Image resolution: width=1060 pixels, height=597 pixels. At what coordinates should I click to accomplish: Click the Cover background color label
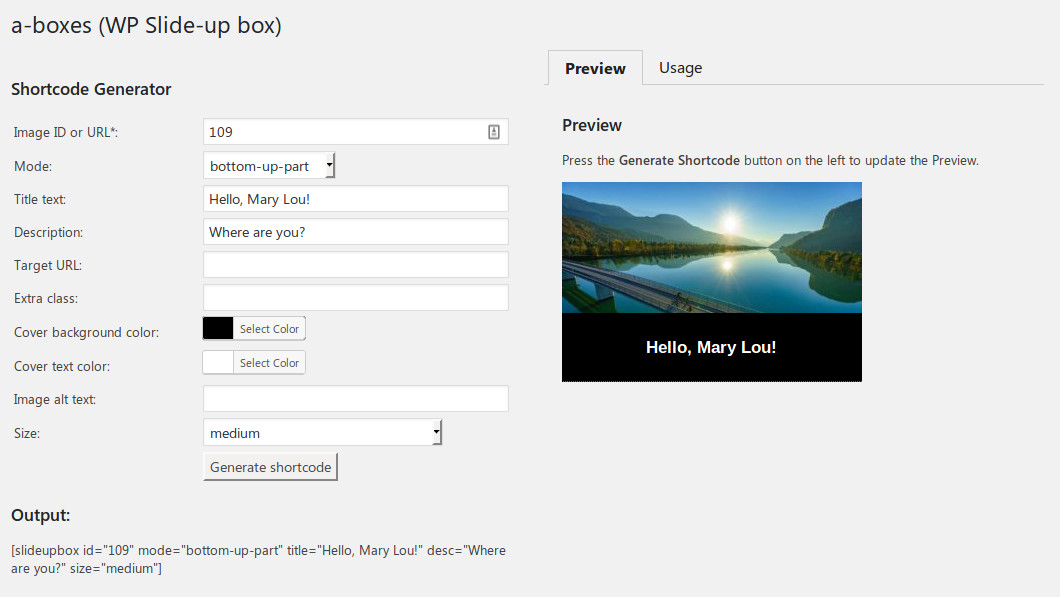click(x=87, y=333)
